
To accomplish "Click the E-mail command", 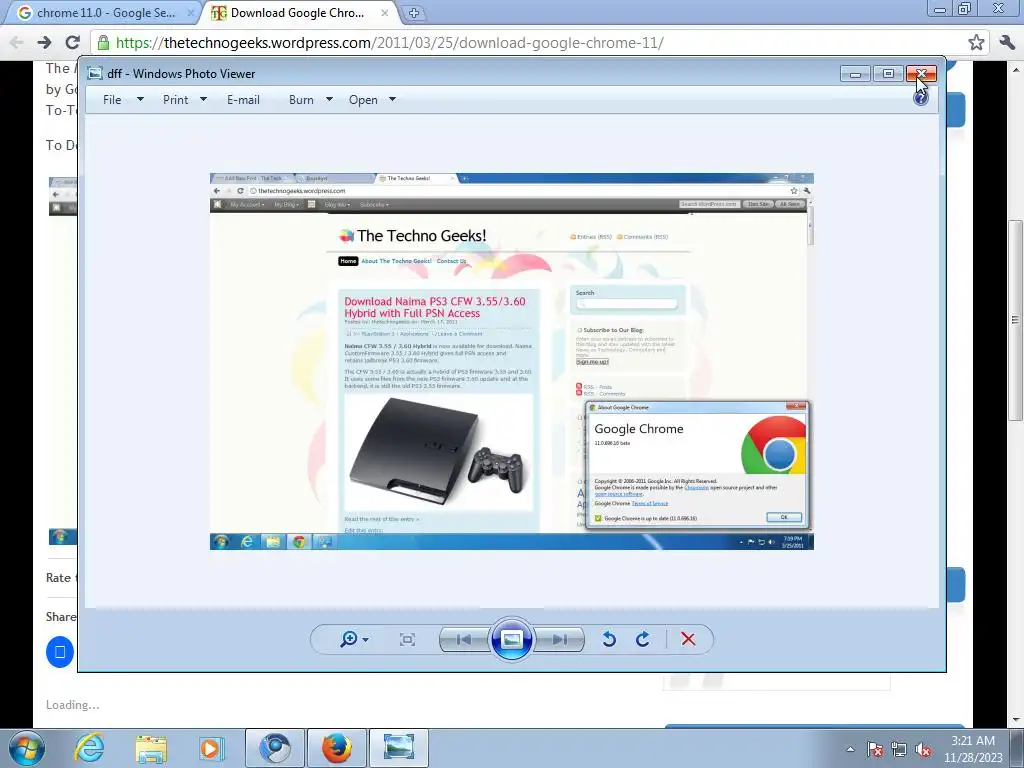I will tap(243, 100).
